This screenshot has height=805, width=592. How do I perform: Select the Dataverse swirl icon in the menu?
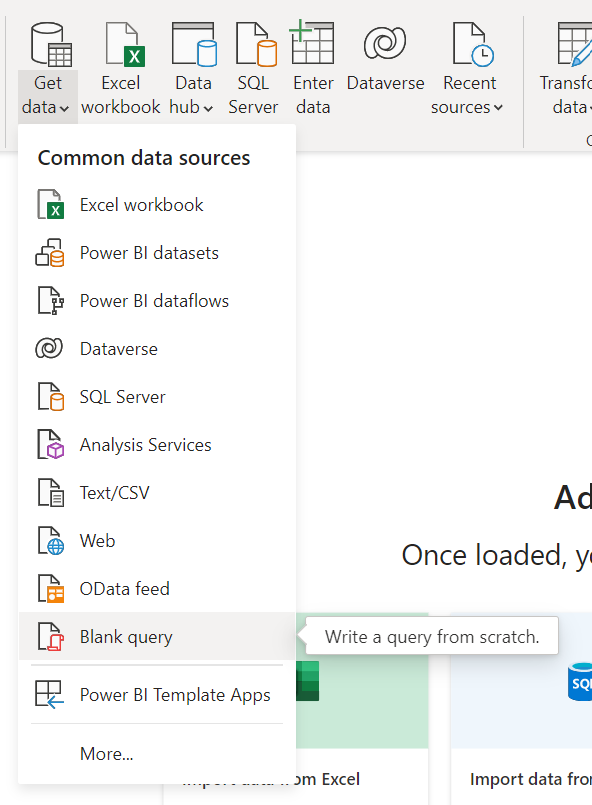tap(49, 349)
